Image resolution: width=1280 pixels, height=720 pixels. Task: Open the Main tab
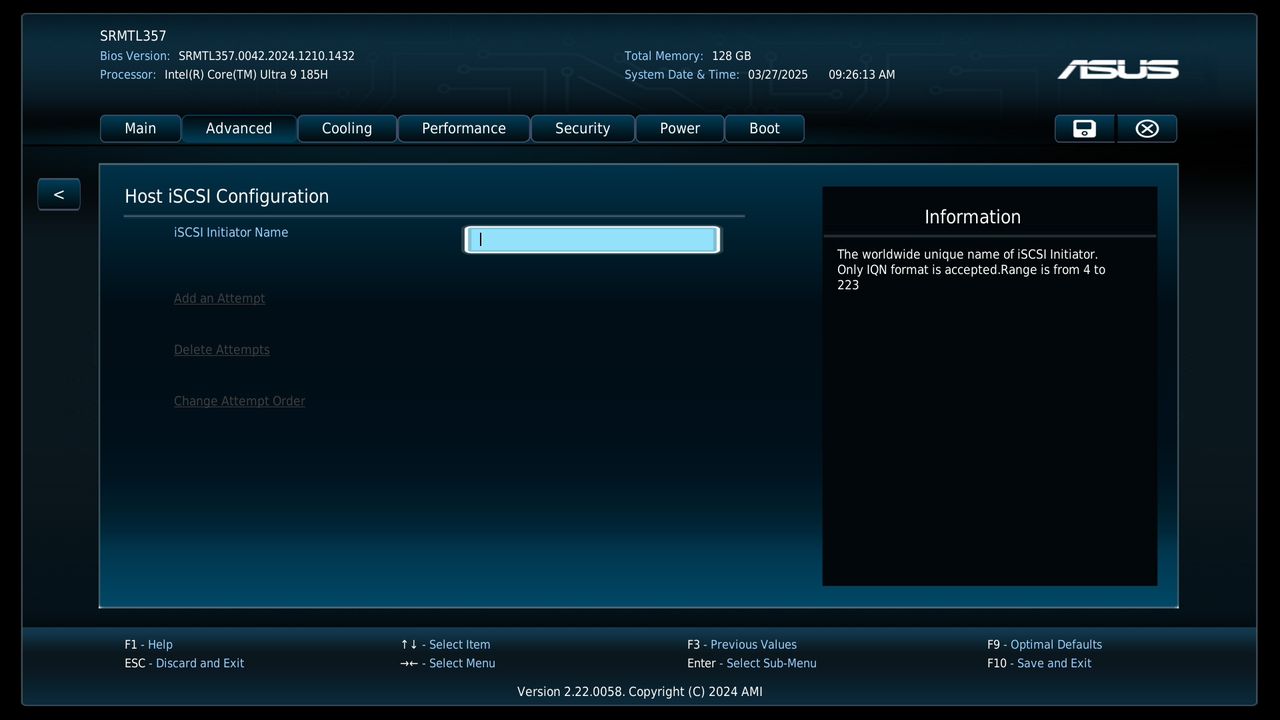tap(140, 128)
